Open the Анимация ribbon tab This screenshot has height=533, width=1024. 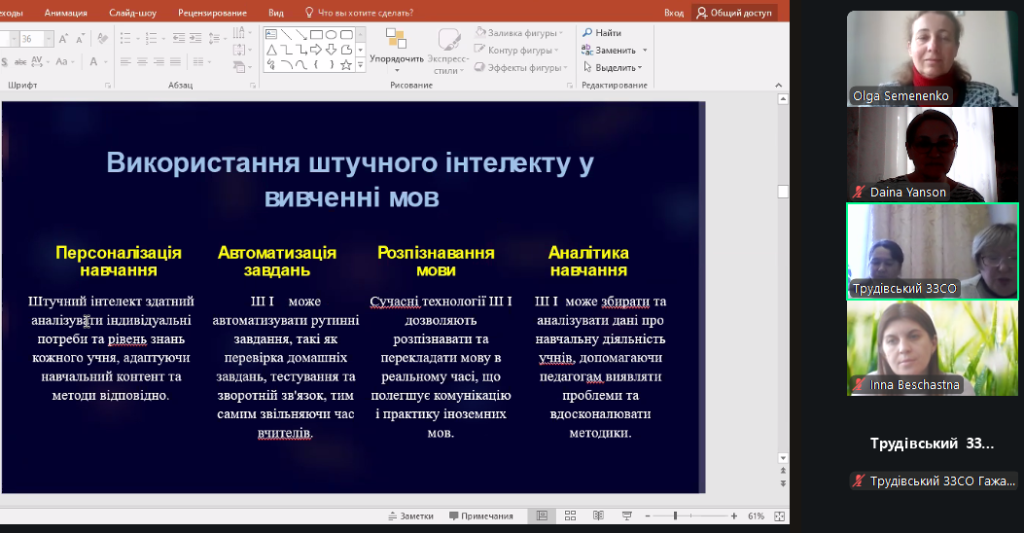(x=65, y=13)
